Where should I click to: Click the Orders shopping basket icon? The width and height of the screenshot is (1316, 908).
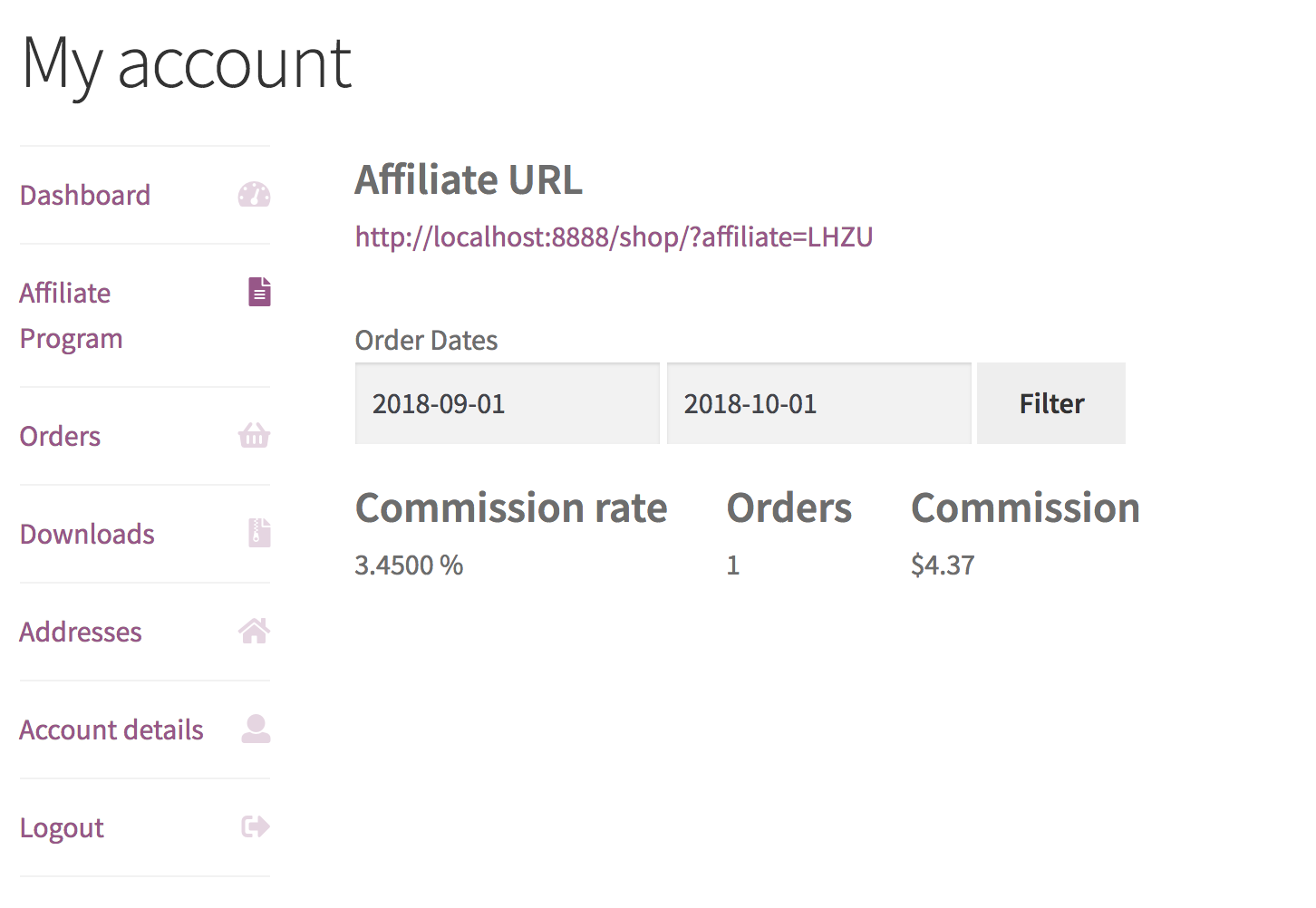click(x=254, y=436)
